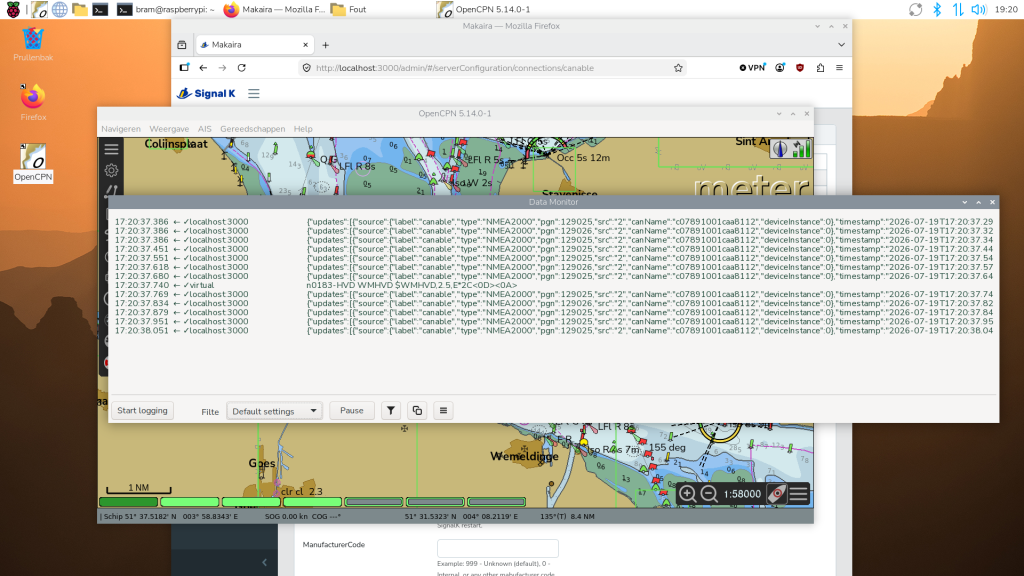Open OpenCPN settings gear icon

click(x=112, y=170)
